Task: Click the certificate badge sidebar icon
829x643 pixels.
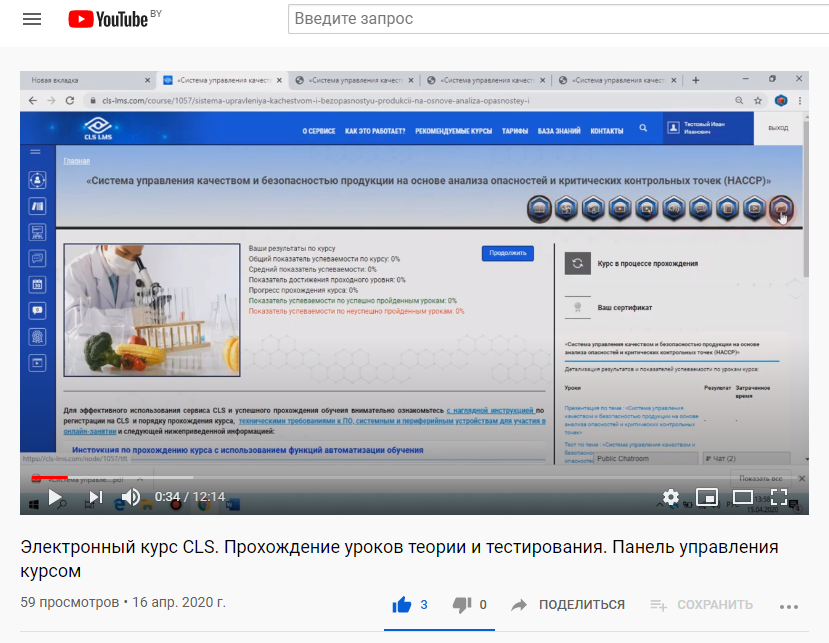Action: pyautogui.click(x=37, y=337)
